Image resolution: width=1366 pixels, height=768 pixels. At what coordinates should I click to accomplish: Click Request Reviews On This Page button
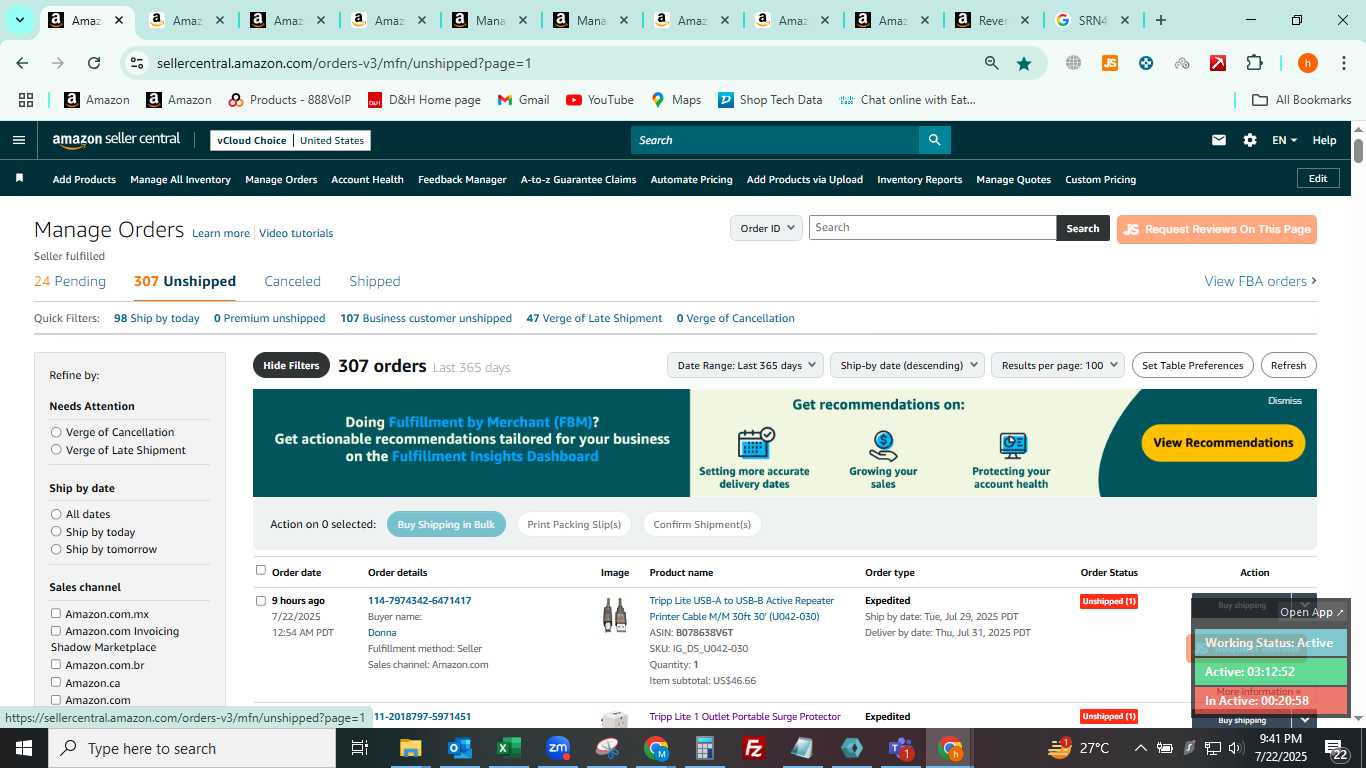coord(1216,229)
